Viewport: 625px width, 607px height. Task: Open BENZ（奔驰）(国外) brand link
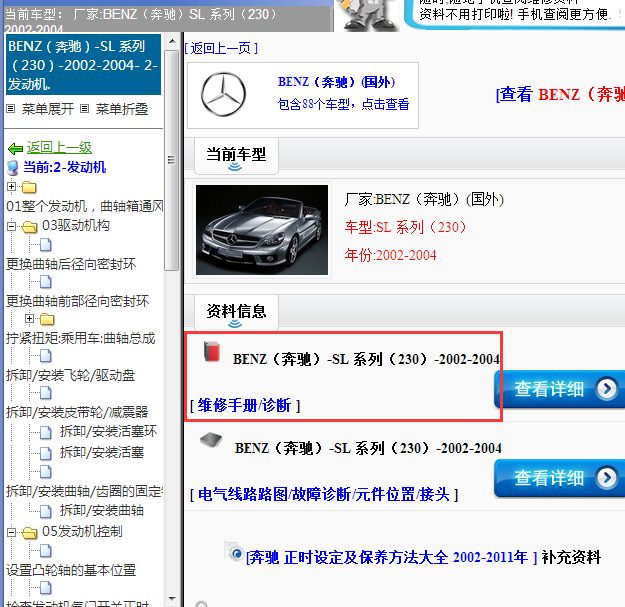pyautogui.click(x=337, y=82)
